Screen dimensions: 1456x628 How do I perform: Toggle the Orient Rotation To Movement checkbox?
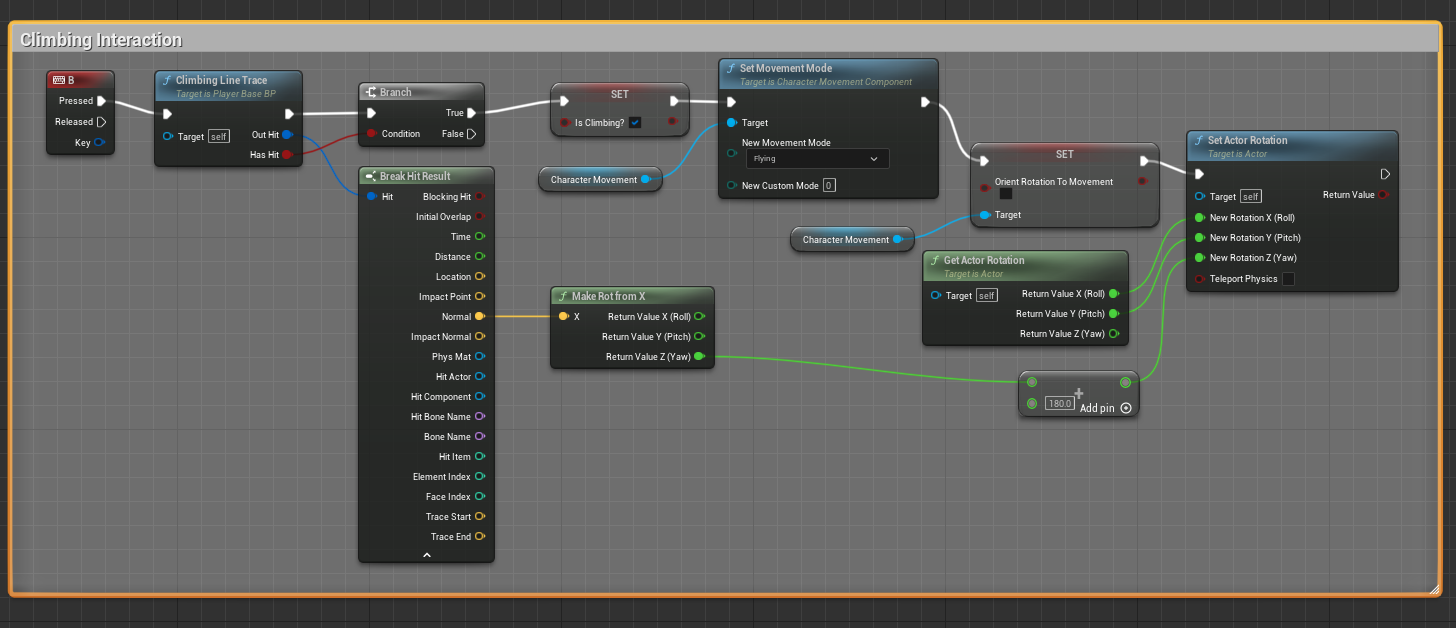(1006, 194)
